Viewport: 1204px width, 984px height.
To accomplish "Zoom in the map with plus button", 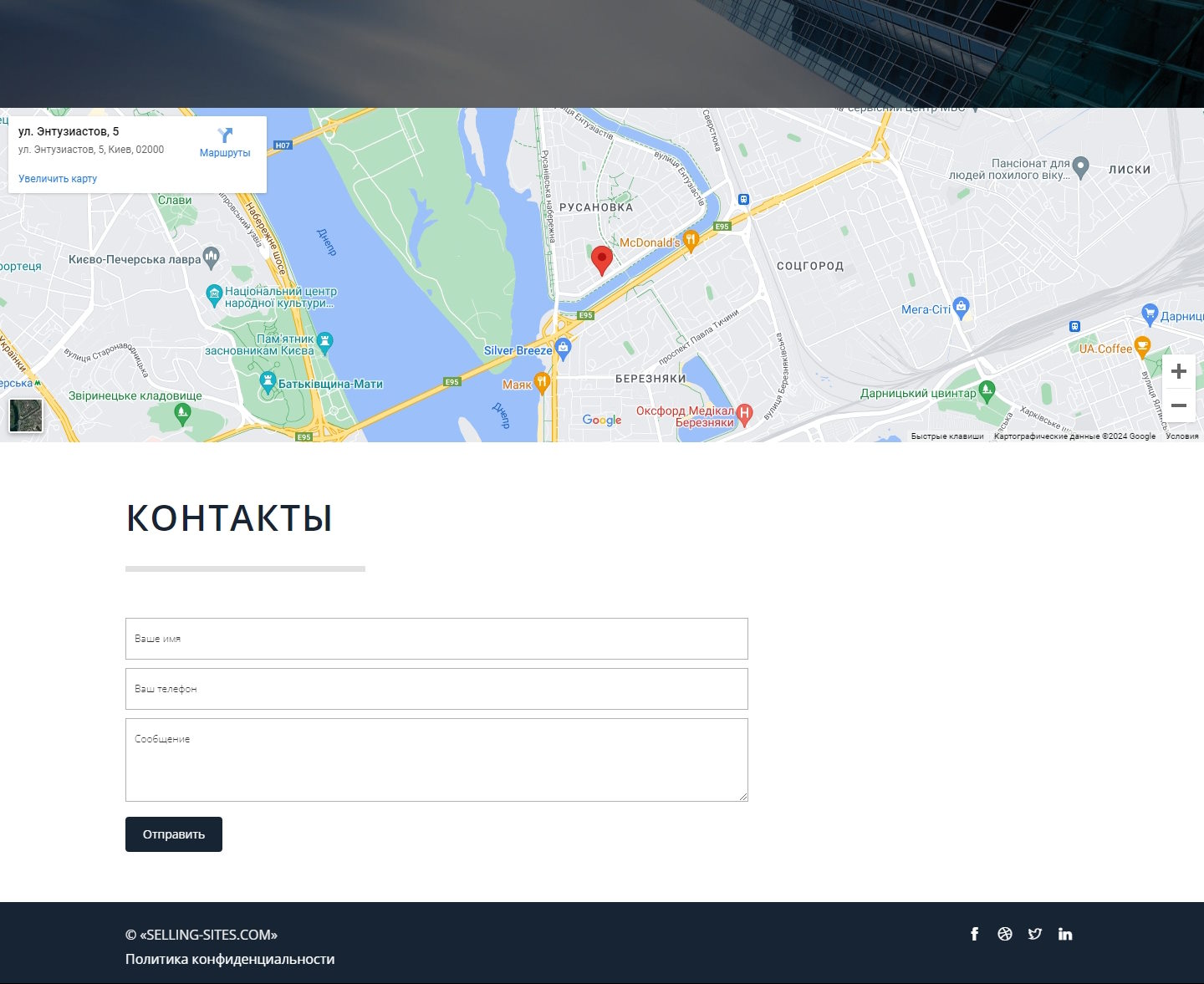I will tap(1179, 371).
